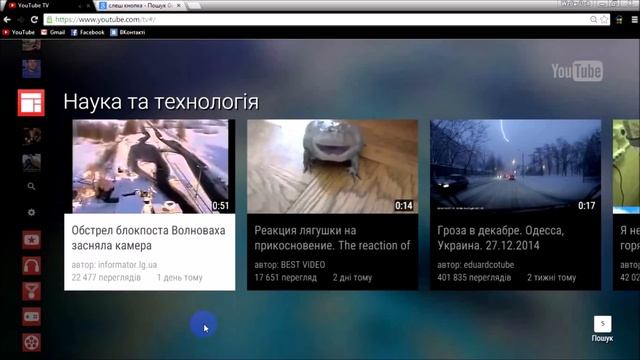
Task: Reload the YouTube TV page
Action: click(x=34, y=19)
